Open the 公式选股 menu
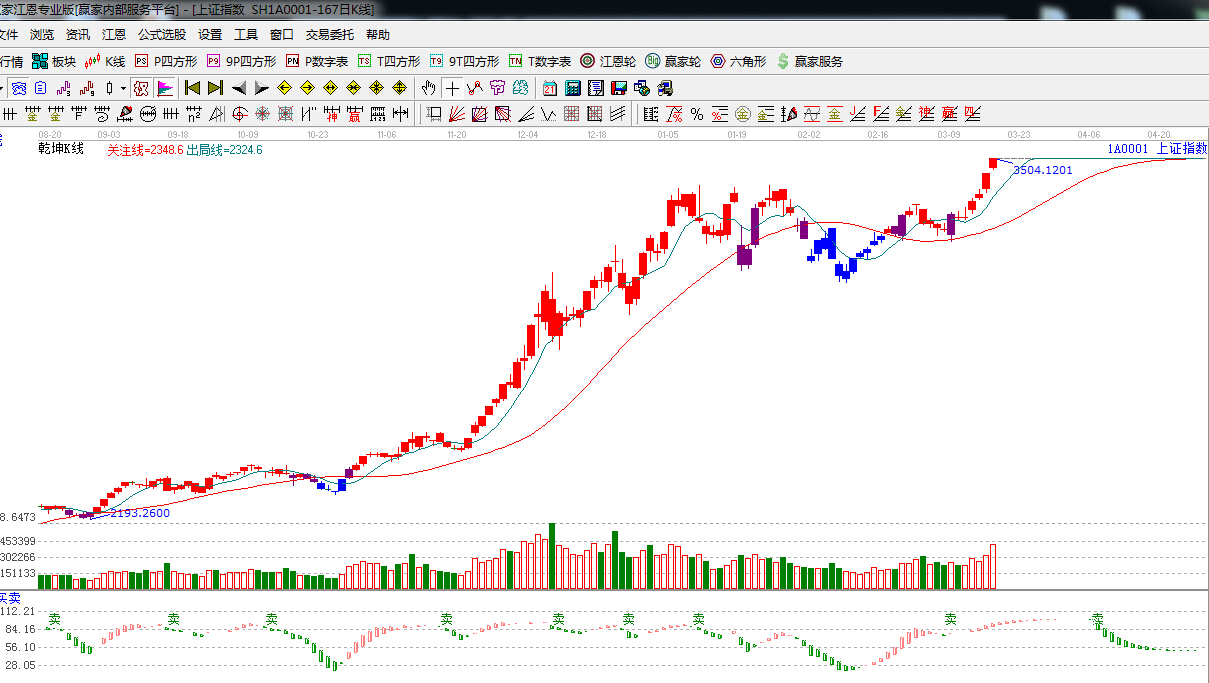1209x683 pixels. pyautogui.click(x=161, y=34)
